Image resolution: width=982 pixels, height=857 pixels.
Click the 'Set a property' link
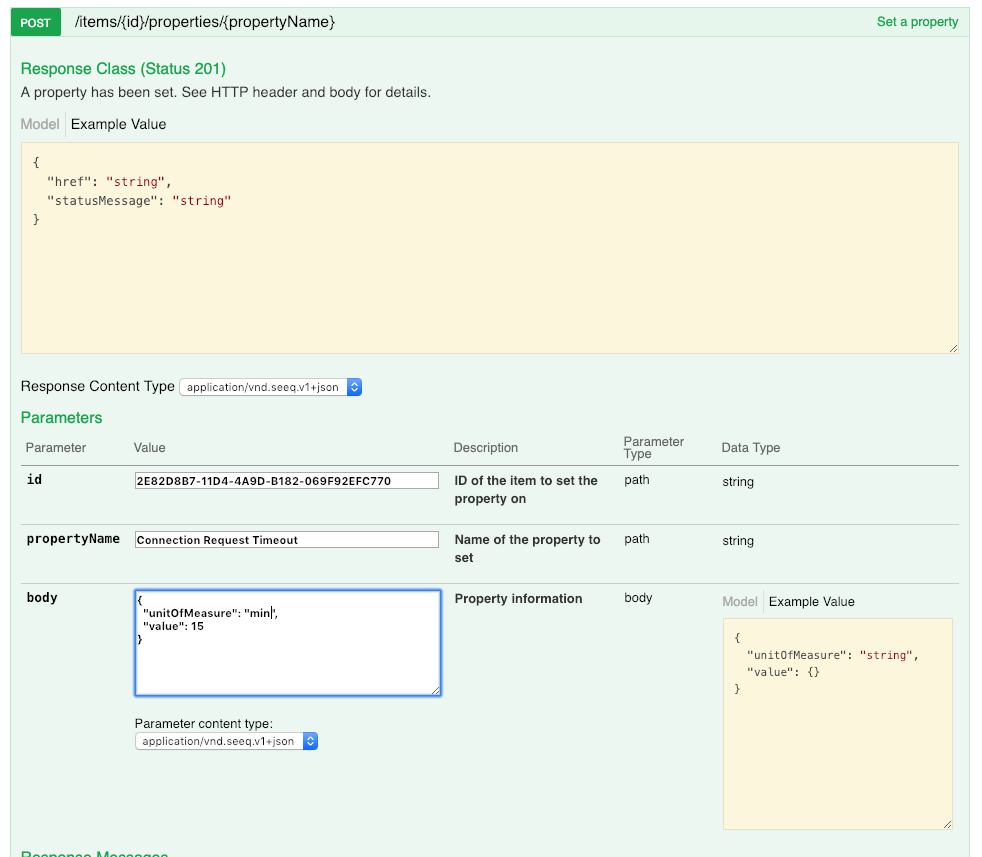917,21
